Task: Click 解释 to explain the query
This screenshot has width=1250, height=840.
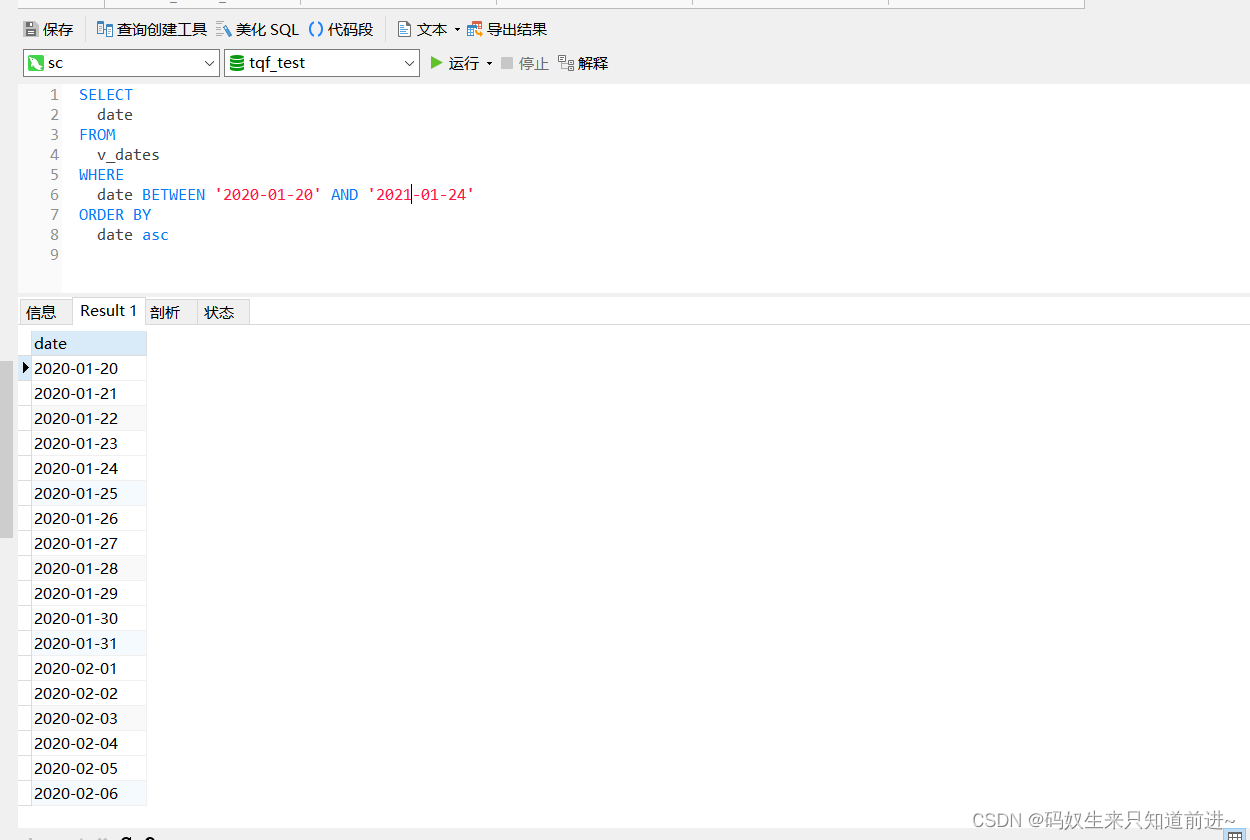Action: tap(583, 63)
